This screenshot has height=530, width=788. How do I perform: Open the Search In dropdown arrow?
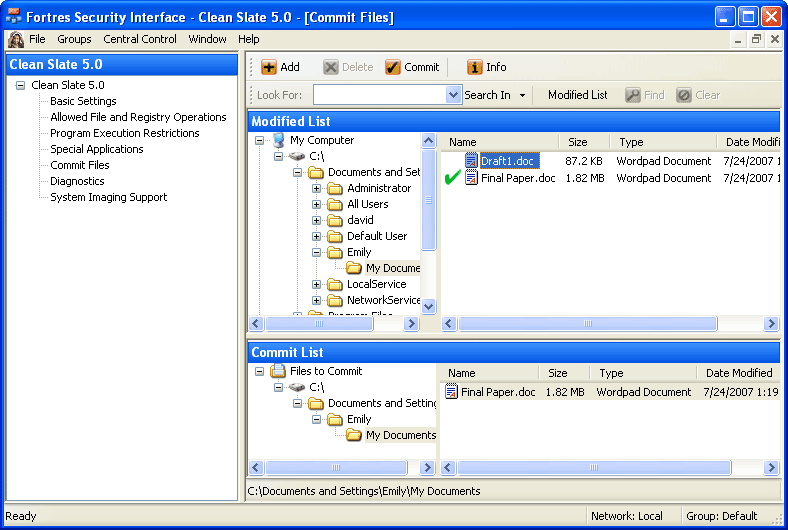click(522, 95)
